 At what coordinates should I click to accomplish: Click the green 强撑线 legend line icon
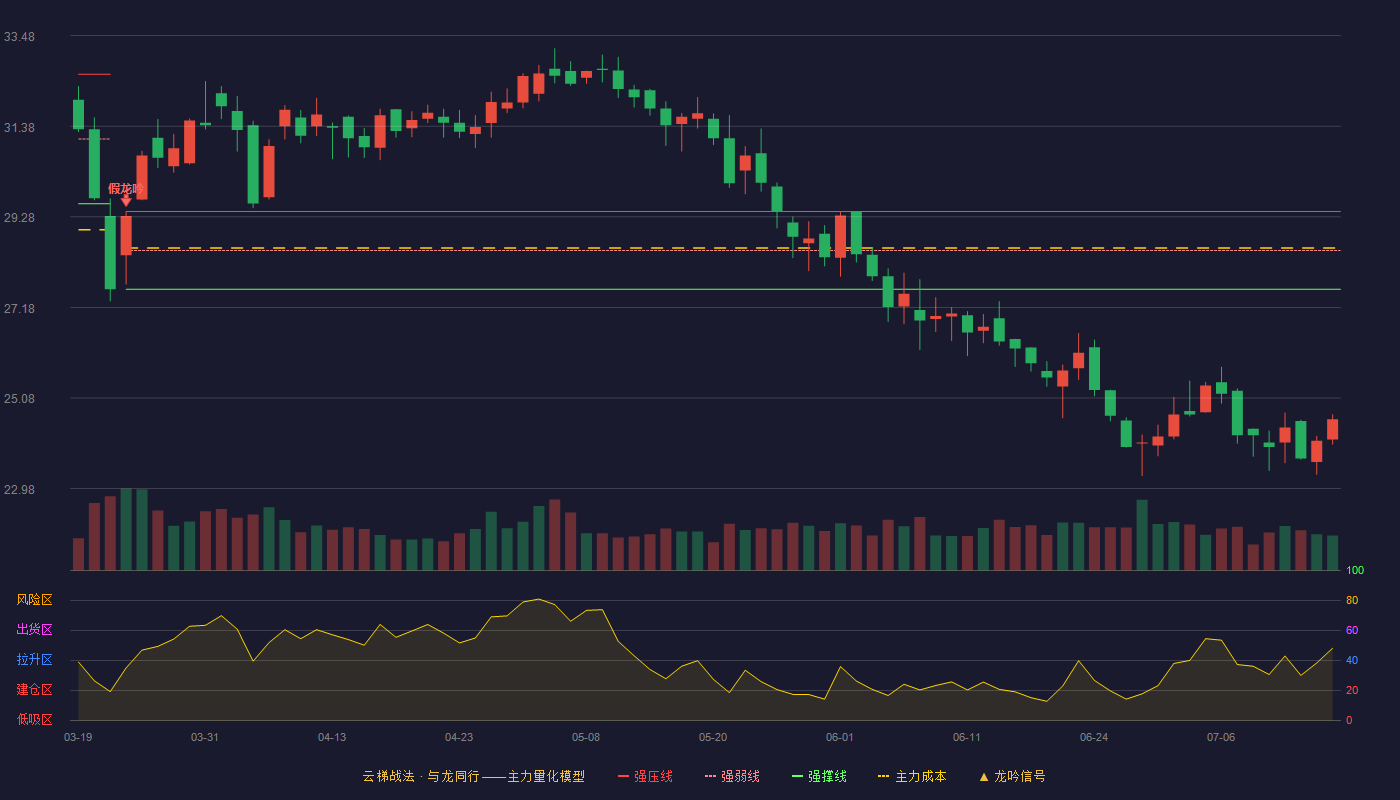[797, 777]
